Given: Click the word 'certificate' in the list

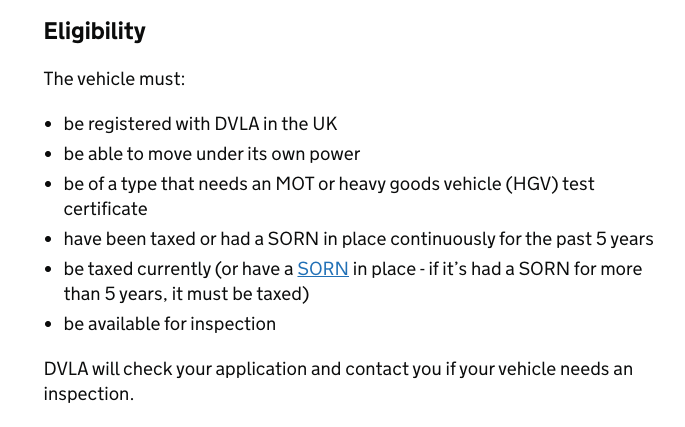Looking at the screenshot, I should pyautogui.click(x=105, y=209).
